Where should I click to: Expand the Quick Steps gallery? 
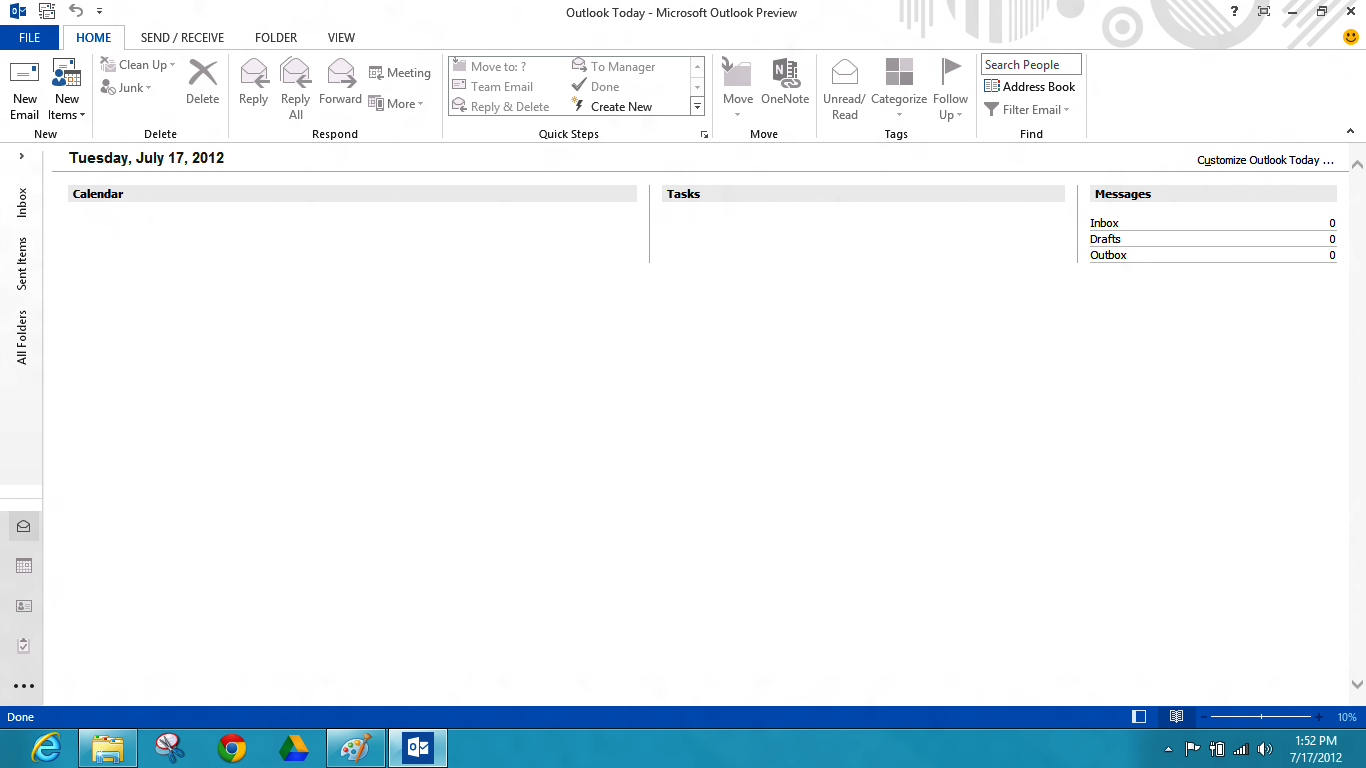(698, 106)
